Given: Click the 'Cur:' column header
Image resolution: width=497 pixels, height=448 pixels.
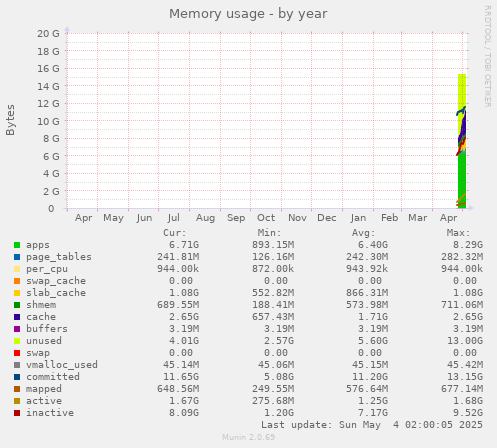Looking at the screenshot, I should pyautogui.click(x=175, y=233).
